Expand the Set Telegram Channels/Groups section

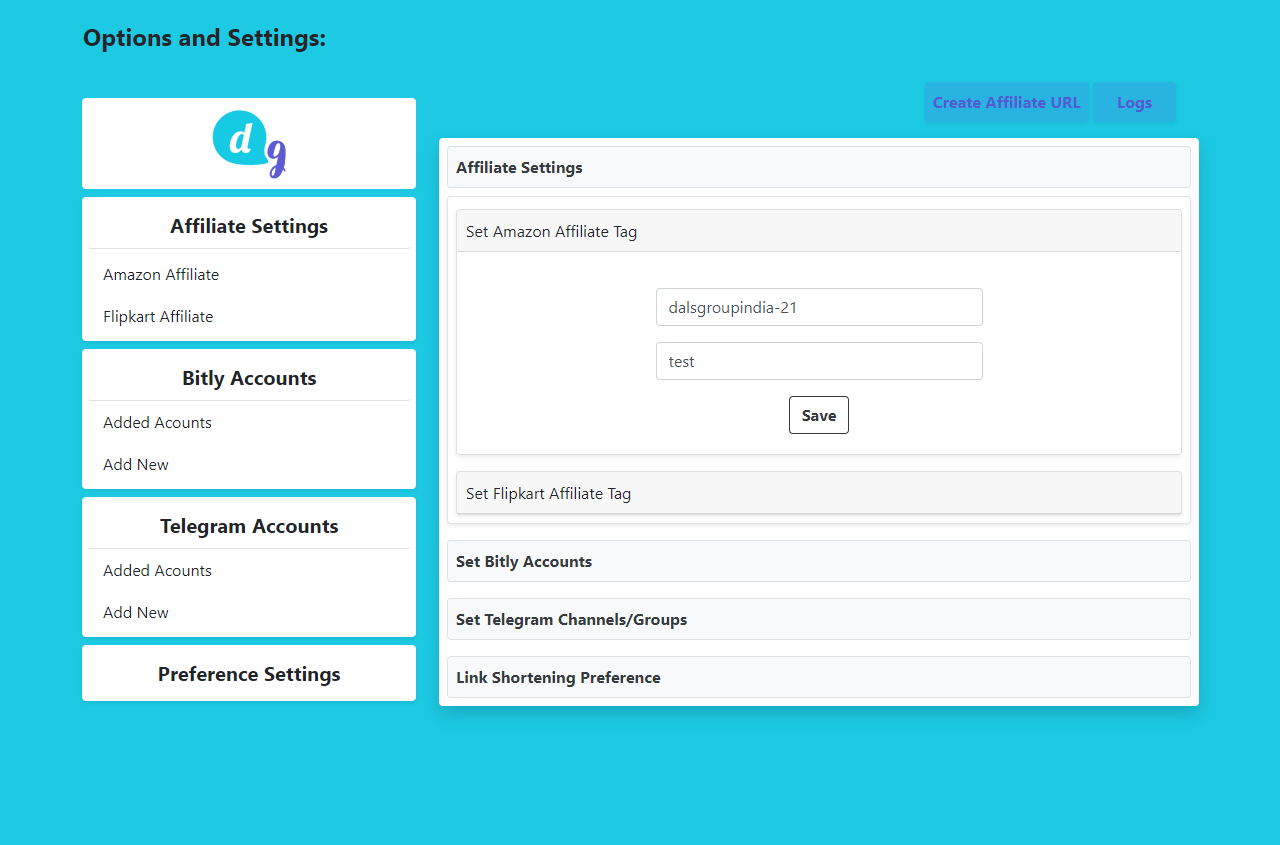pos(818,619)
